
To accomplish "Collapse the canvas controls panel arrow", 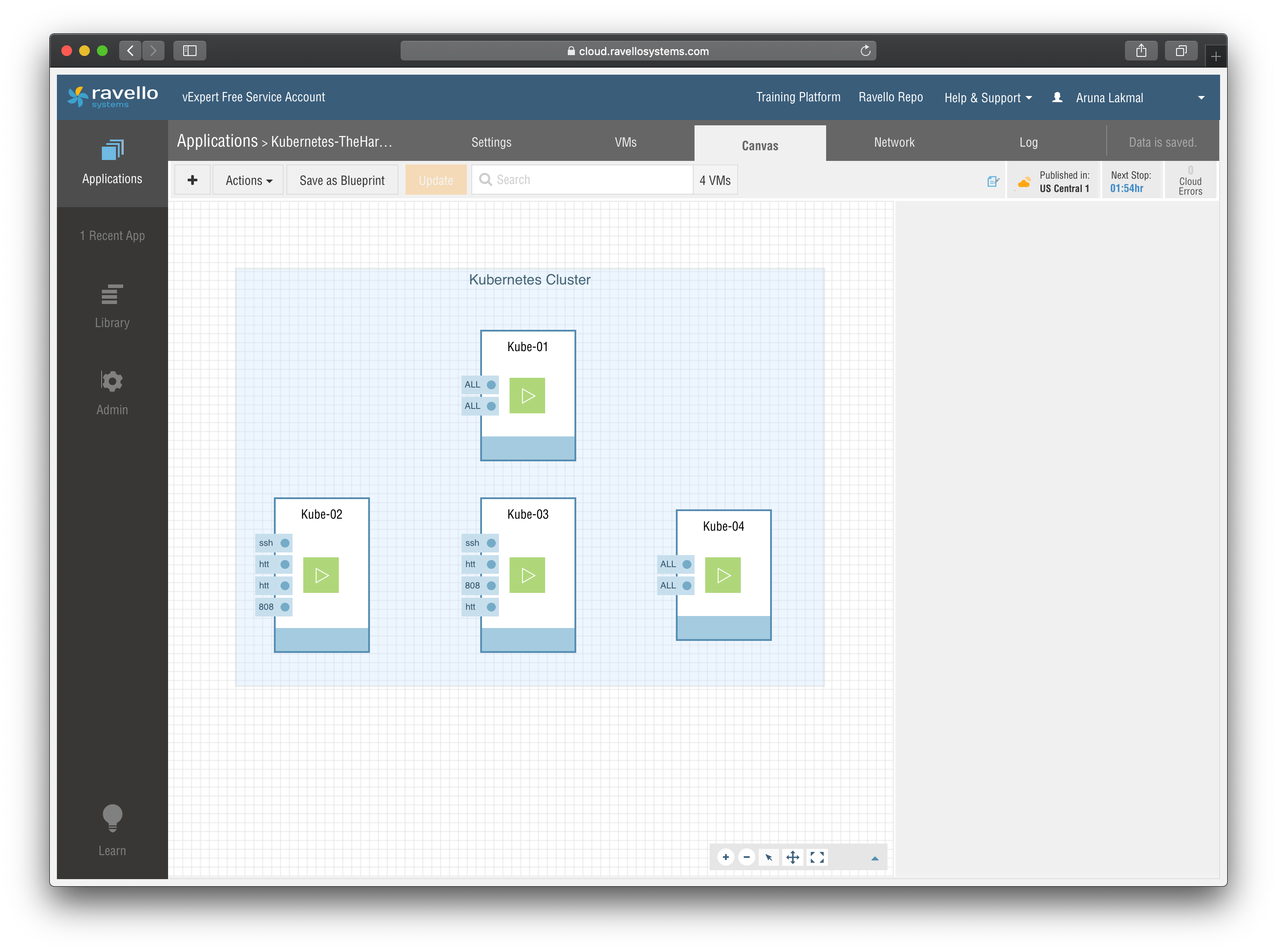I will 875,859.
